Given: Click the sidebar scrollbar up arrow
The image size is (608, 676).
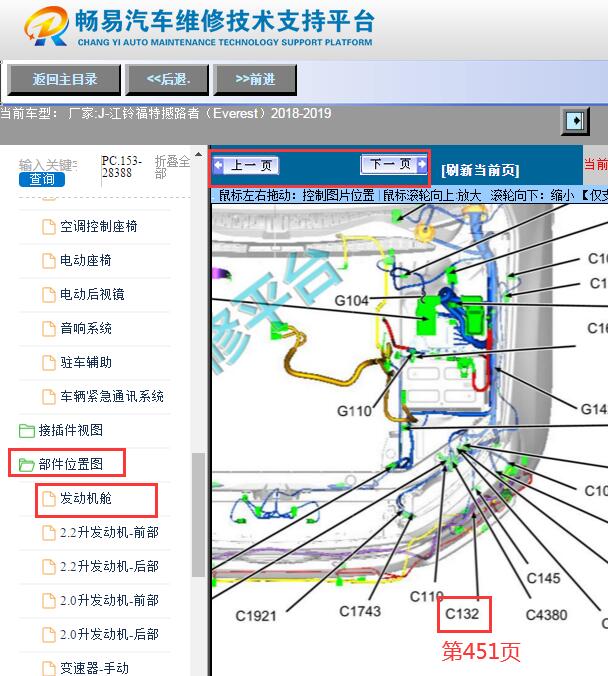Looking at the screenshot, I should click(198, 154).
